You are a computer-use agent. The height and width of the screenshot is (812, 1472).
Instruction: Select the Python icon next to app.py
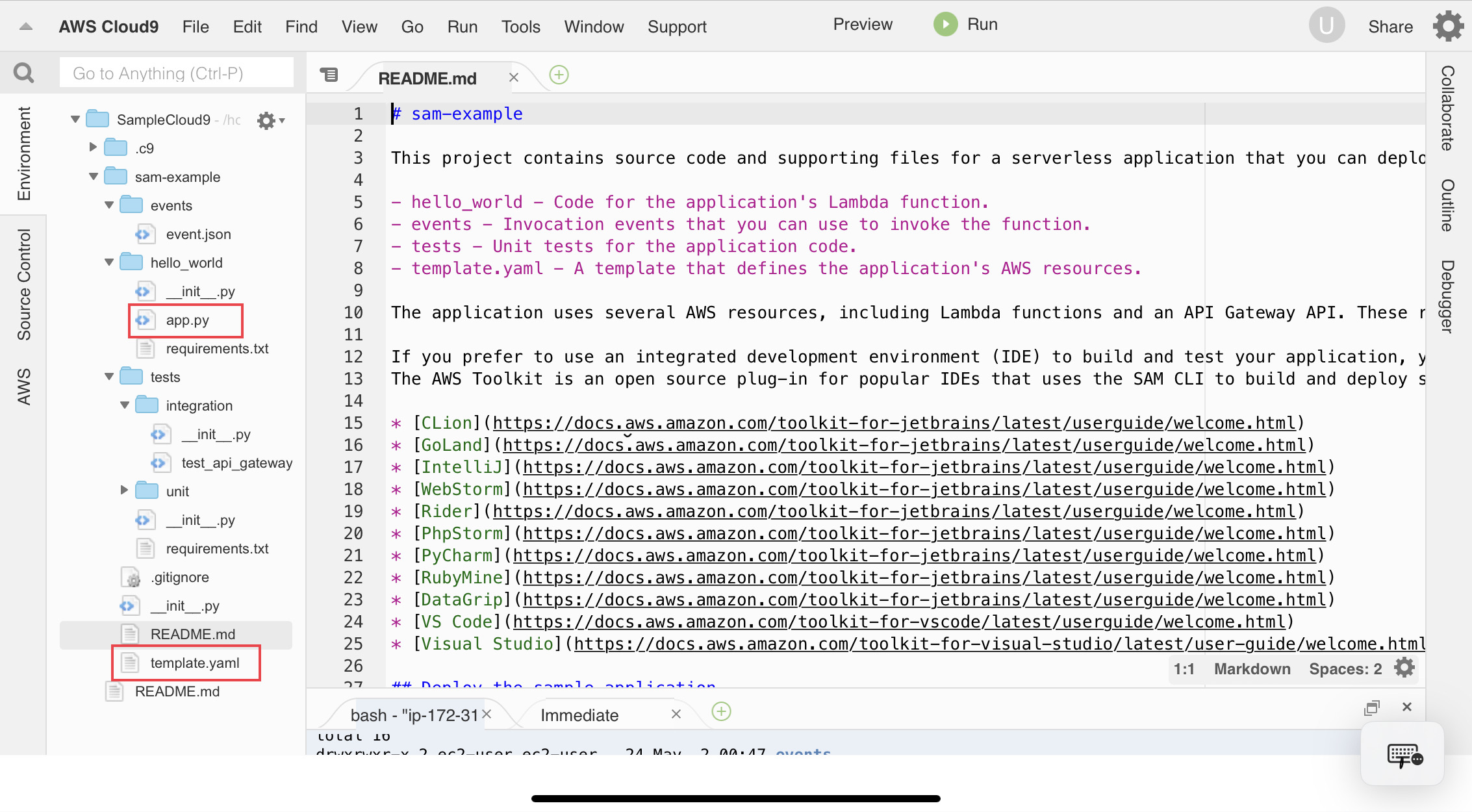144,320
